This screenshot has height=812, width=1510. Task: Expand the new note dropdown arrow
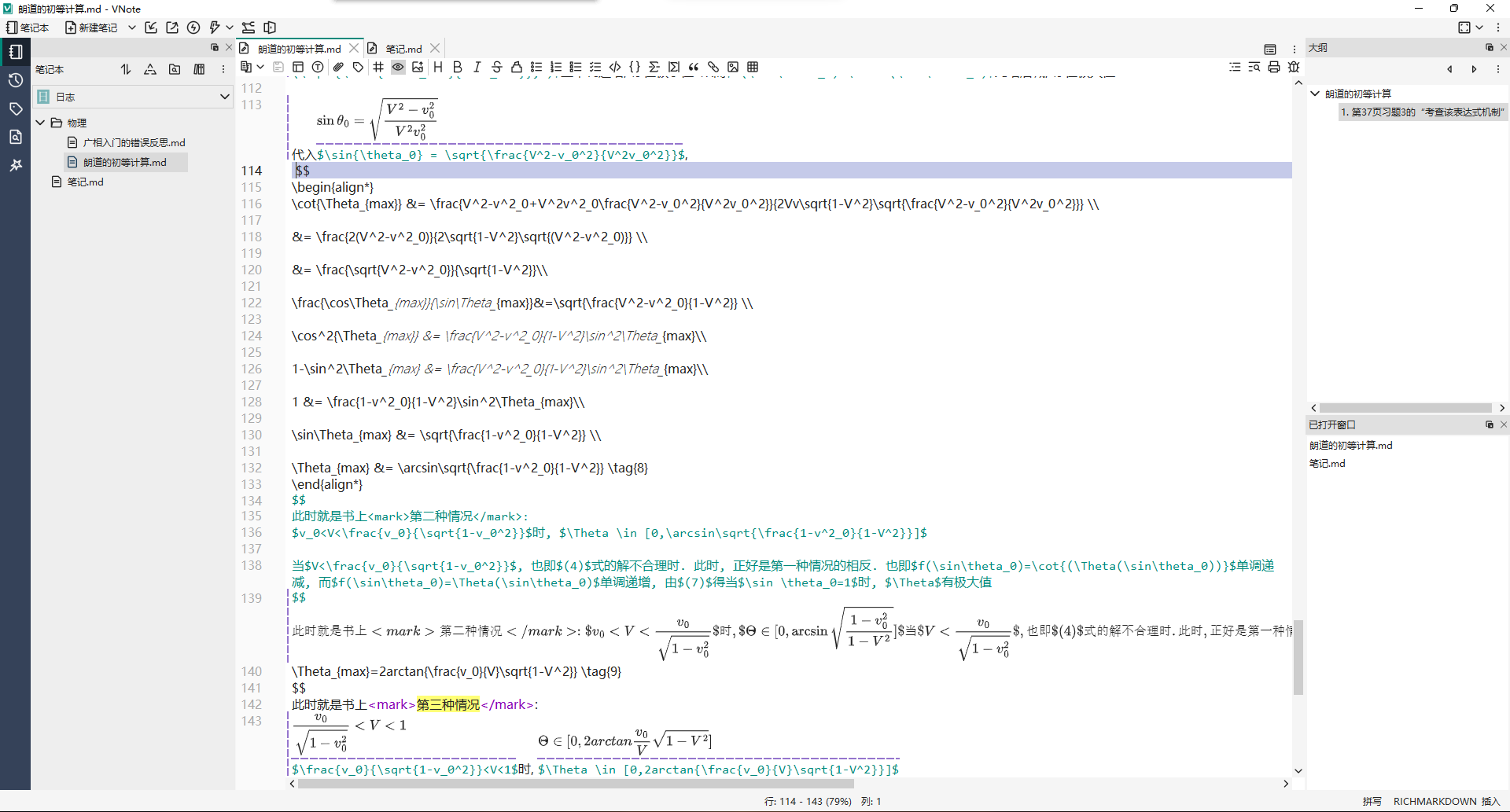[x=131, y=28]
